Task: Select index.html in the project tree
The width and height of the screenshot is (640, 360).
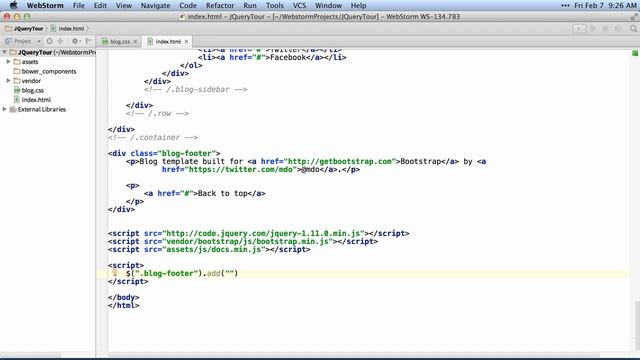Action: click(36, 100)
